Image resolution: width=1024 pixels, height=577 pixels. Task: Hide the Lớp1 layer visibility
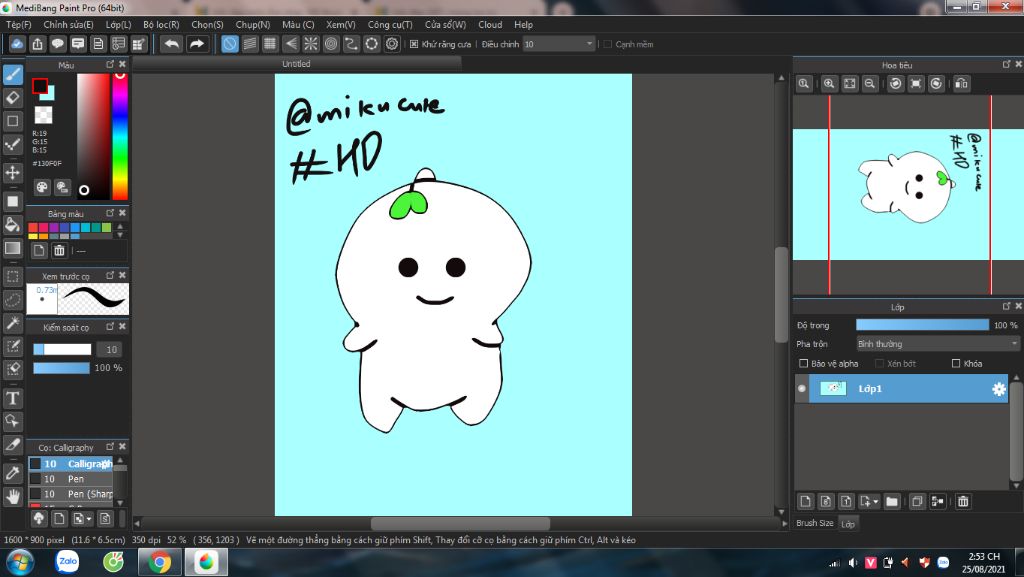tap(802, 388)
